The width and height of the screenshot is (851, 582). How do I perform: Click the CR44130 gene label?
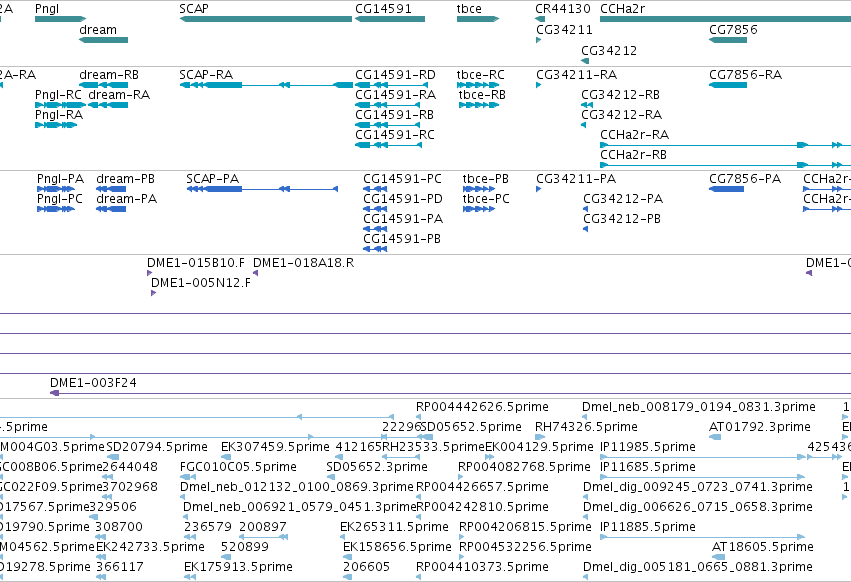[563, 9]
